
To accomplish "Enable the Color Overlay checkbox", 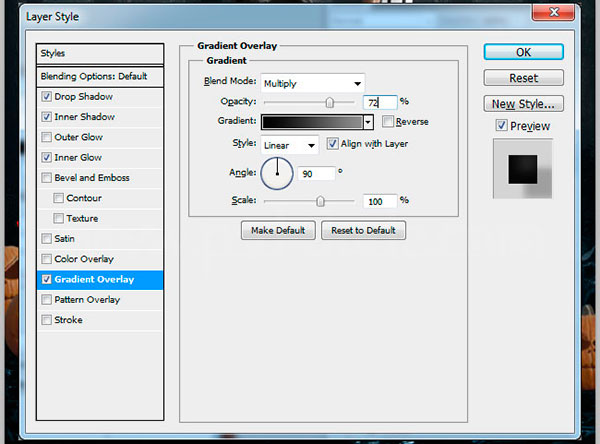I will (46, 259).
